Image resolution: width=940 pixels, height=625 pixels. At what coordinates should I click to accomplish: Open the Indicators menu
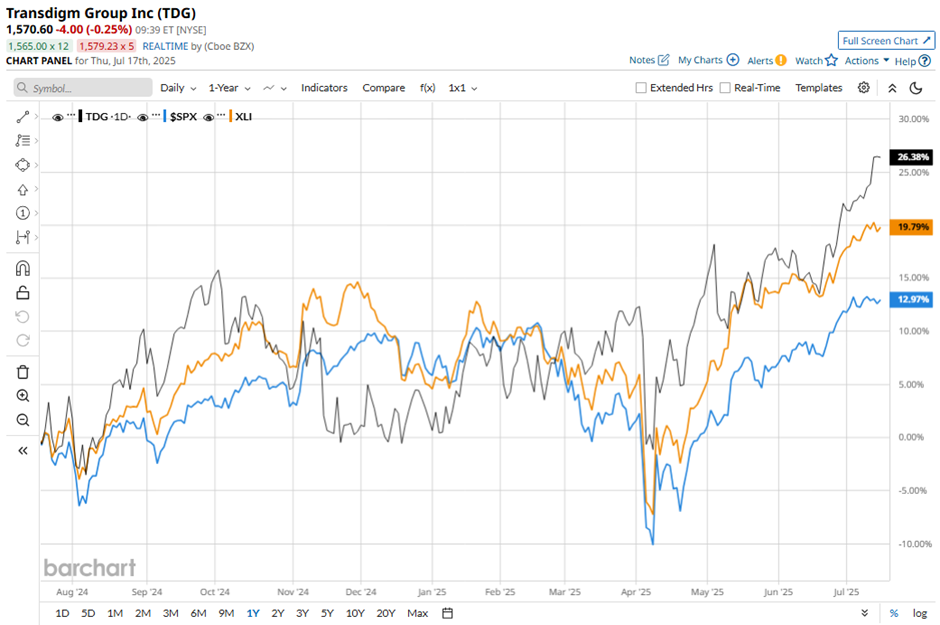[324, 87]
